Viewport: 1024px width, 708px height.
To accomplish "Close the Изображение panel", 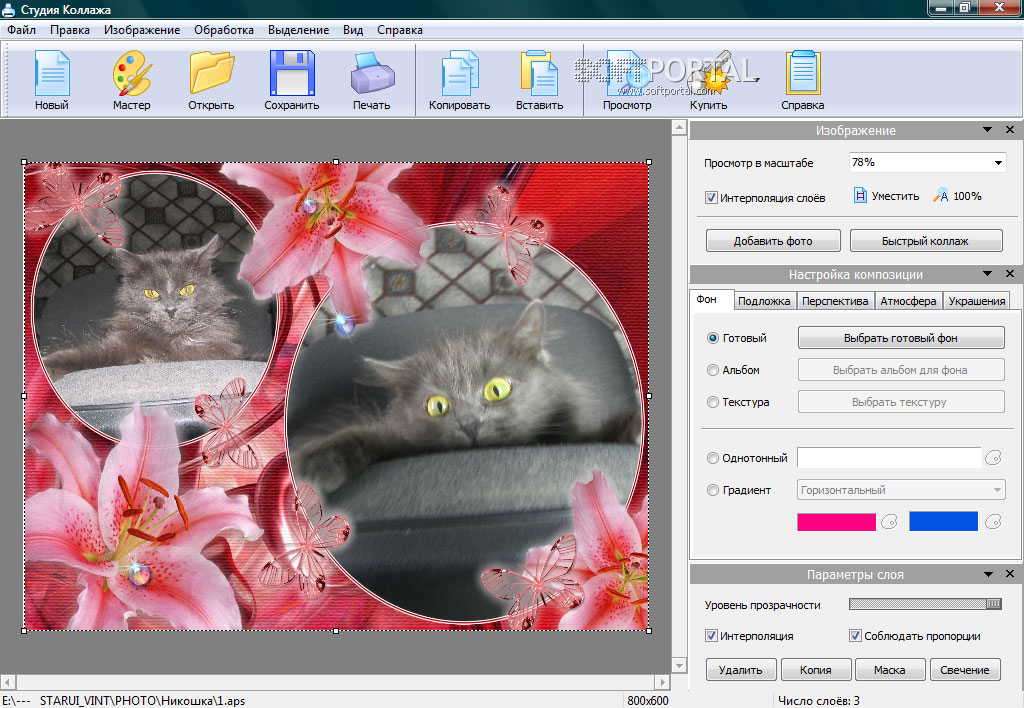I will click(x=1010, y=130).
